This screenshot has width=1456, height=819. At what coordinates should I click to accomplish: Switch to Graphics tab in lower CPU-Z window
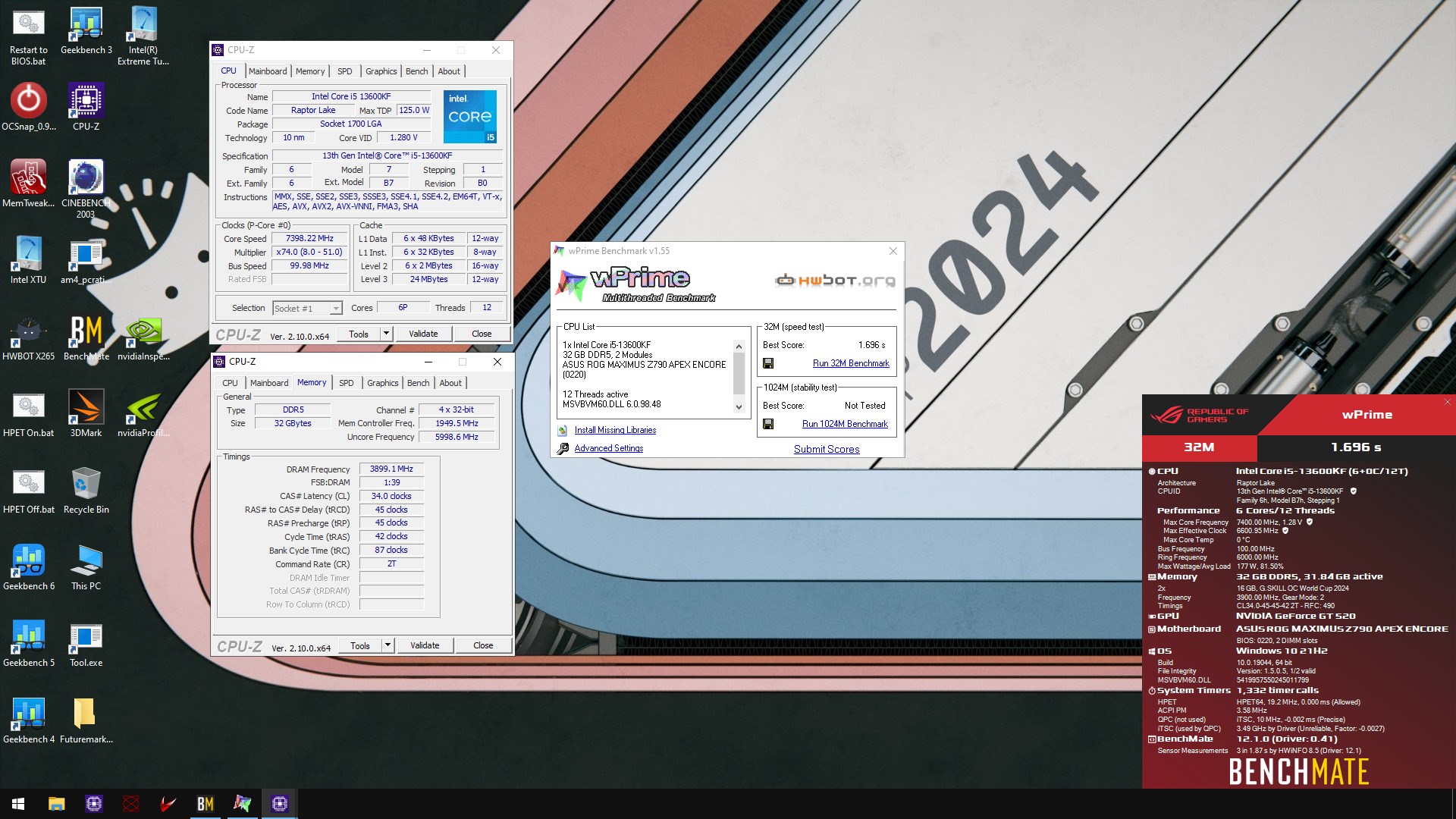(x=383, y=383)
